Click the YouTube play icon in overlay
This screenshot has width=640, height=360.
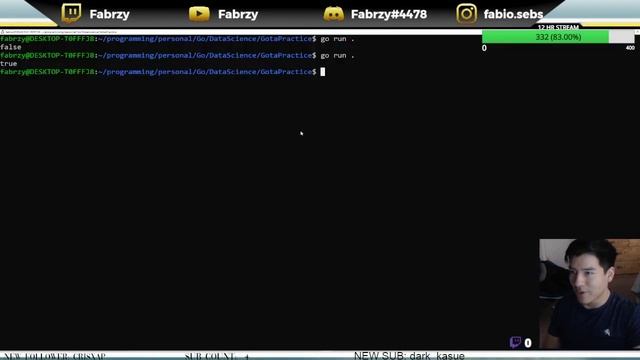[199, 14]
